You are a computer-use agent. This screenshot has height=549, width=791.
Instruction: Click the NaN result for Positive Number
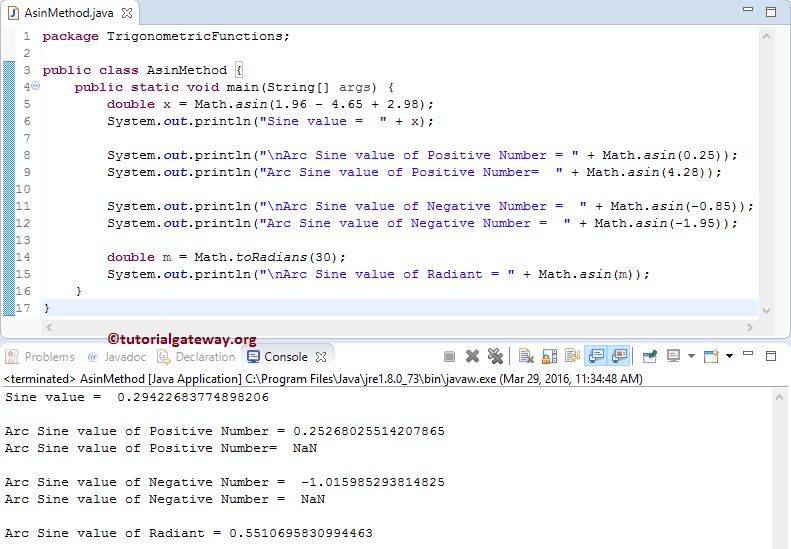pos(305,449)
